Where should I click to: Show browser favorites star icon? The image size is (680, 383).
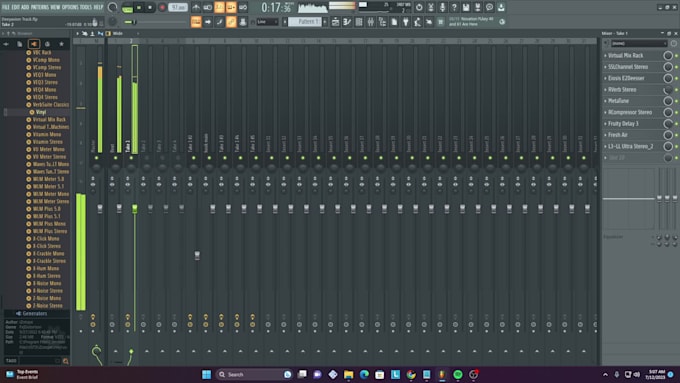pyautogui.click(x=61, y=44)
